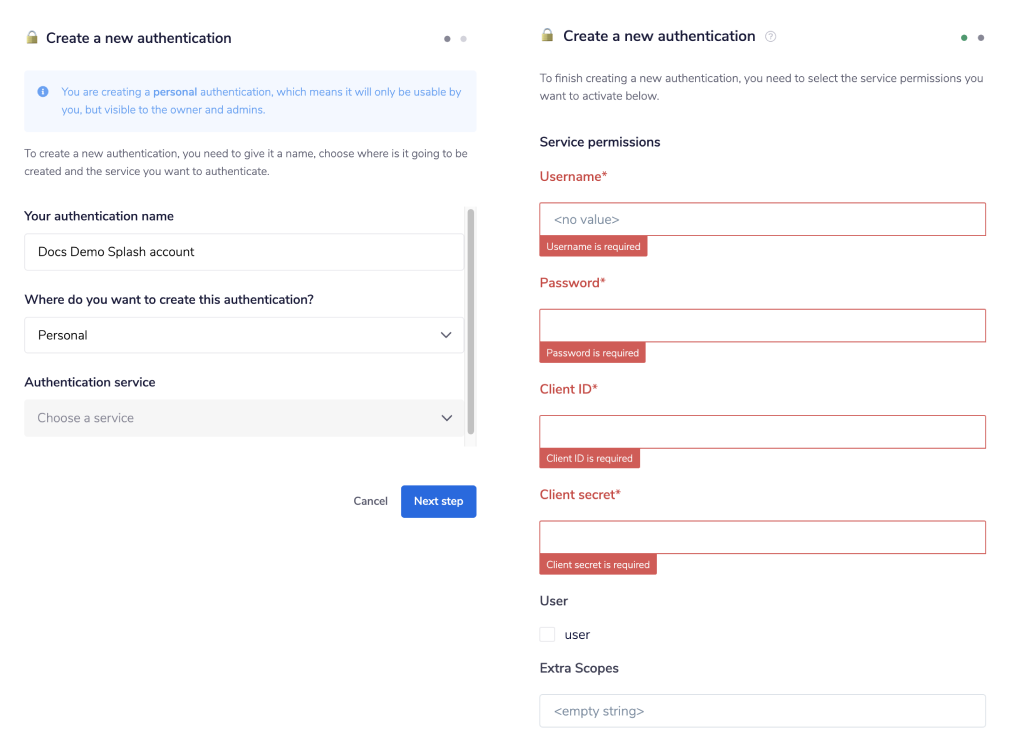Focus the Username input field
1016x756 pixels.
point(762,219)
